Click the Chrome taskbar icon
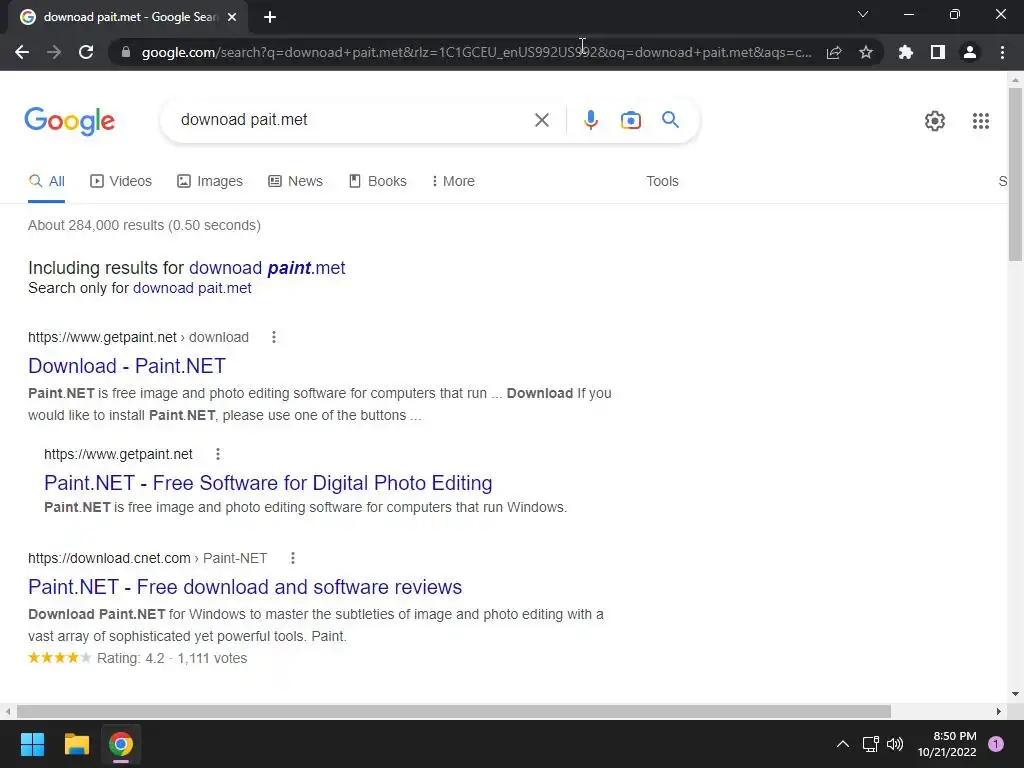 (121, 744)
